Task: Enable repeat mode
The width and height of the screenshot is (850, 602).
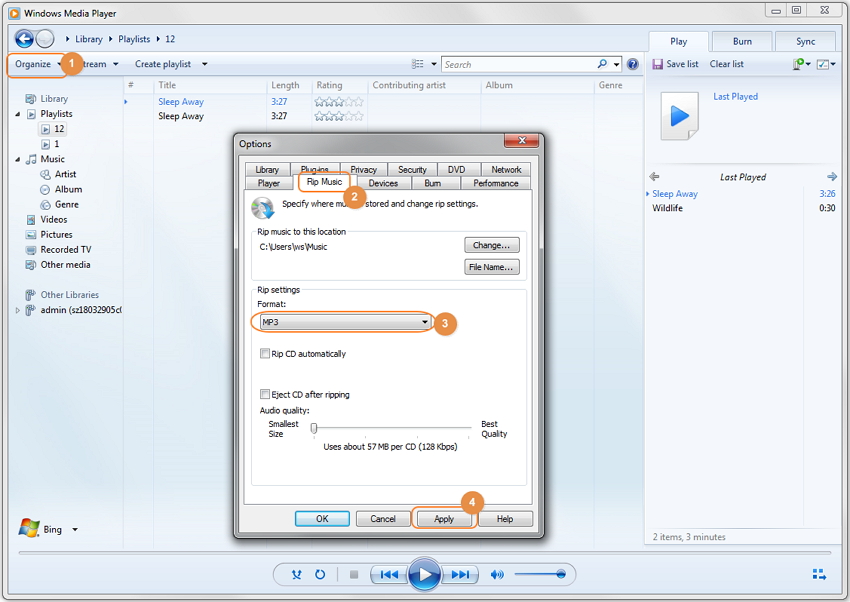Action: click(319, 574)
